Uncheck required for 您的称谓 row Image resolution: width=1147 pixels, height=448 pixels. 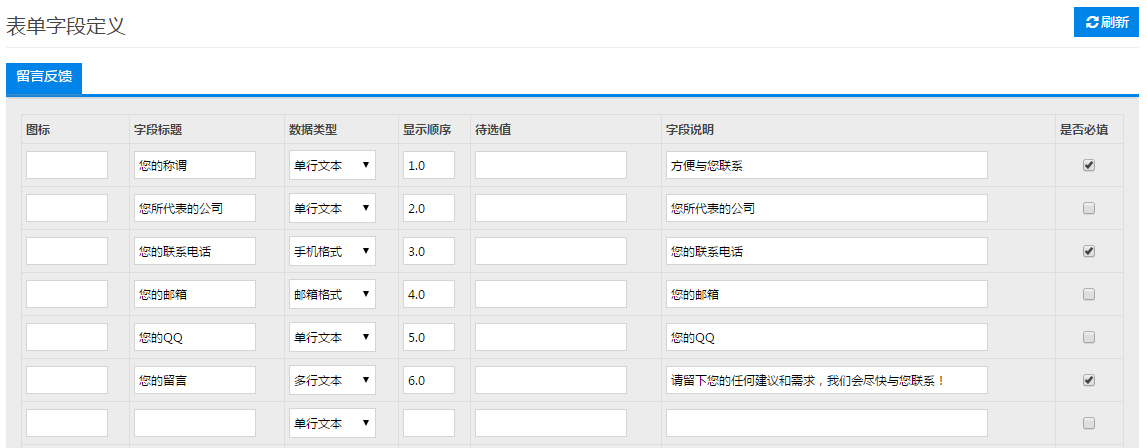tap(1089, 165)
